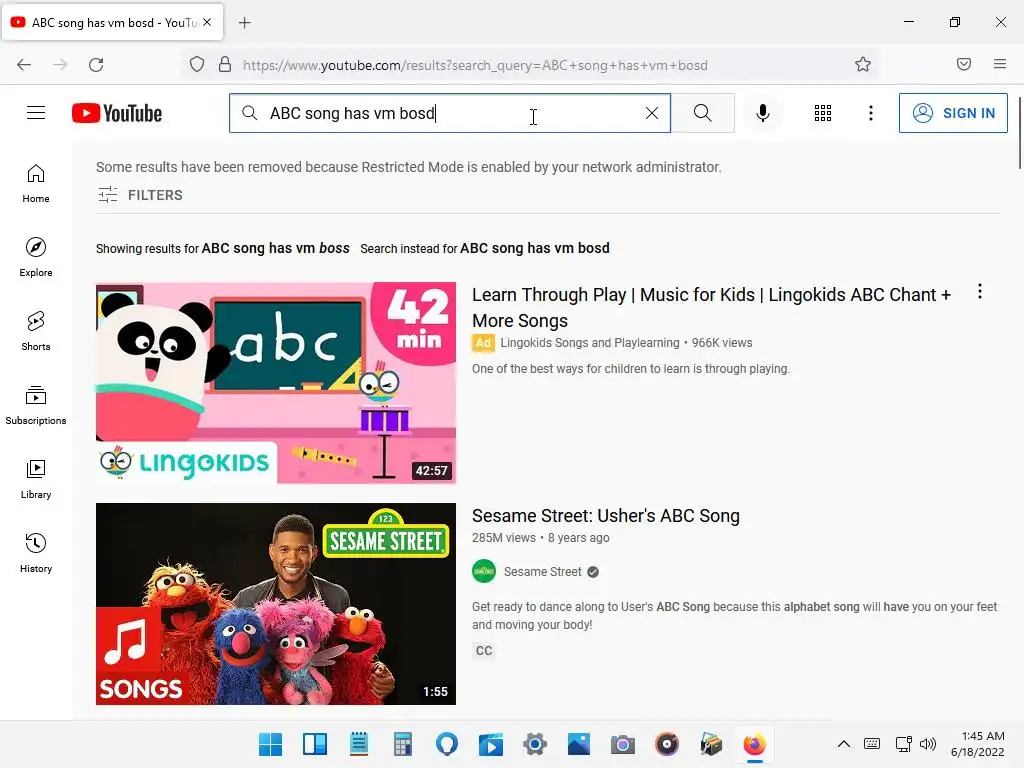Screen dimensions: 1024x768
Task: Click the Firefox address bar URL
Action: [475, 65]
